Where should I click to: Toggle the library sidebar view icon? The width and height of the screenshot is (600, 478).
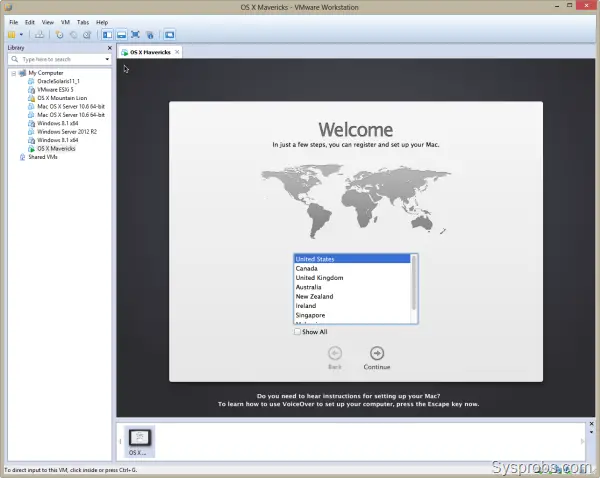(108, 35)
